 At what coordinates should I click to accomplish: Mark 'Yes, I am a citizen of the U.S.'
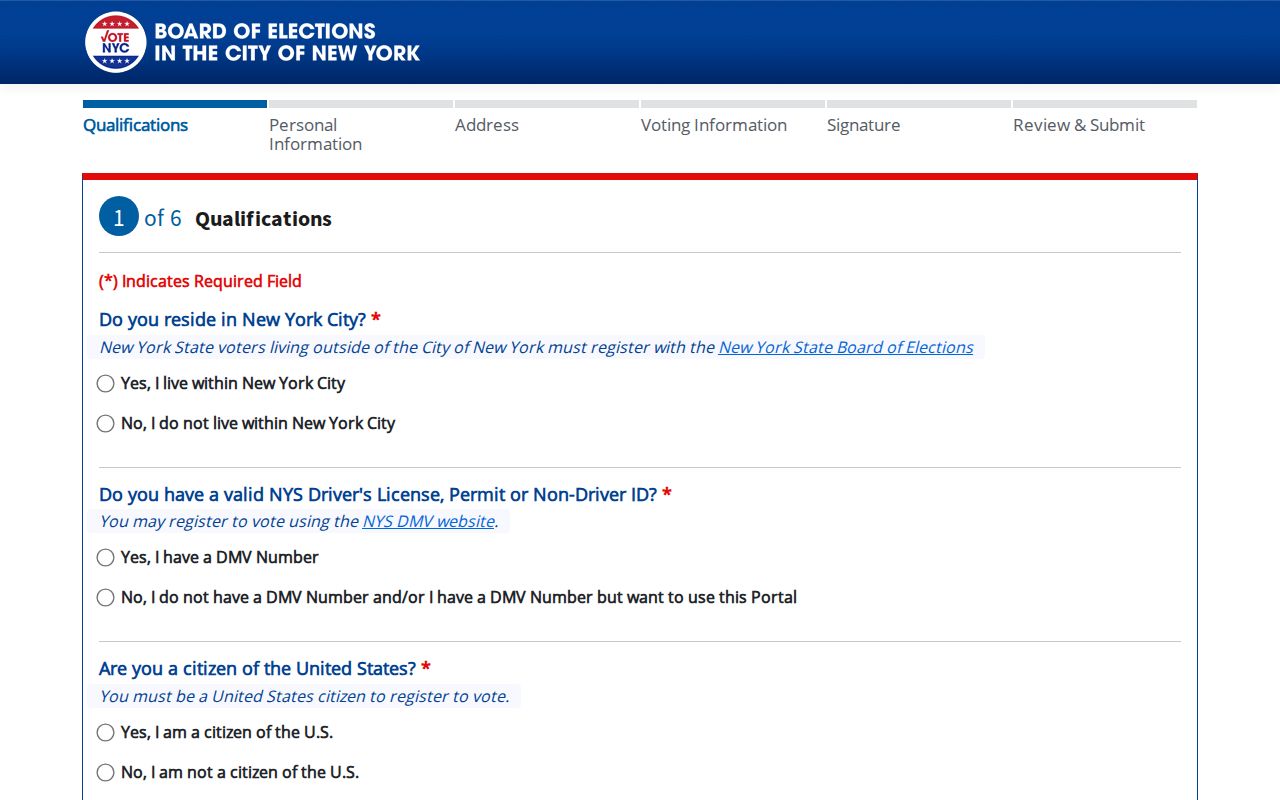pyautogui.click(x=105, y=733)
